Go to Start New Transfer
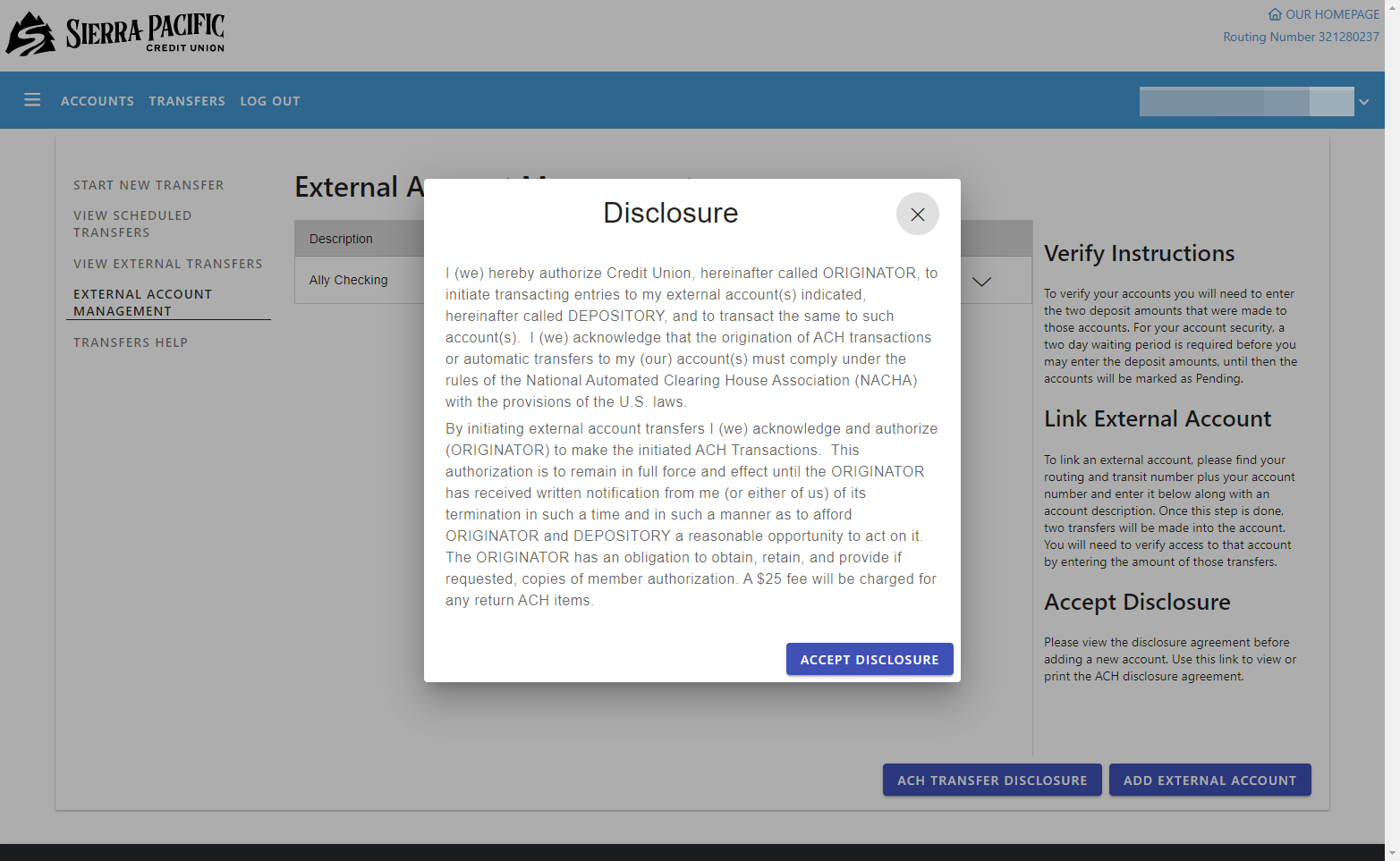The image size is (1400, 861). click(x=148, y=185)
